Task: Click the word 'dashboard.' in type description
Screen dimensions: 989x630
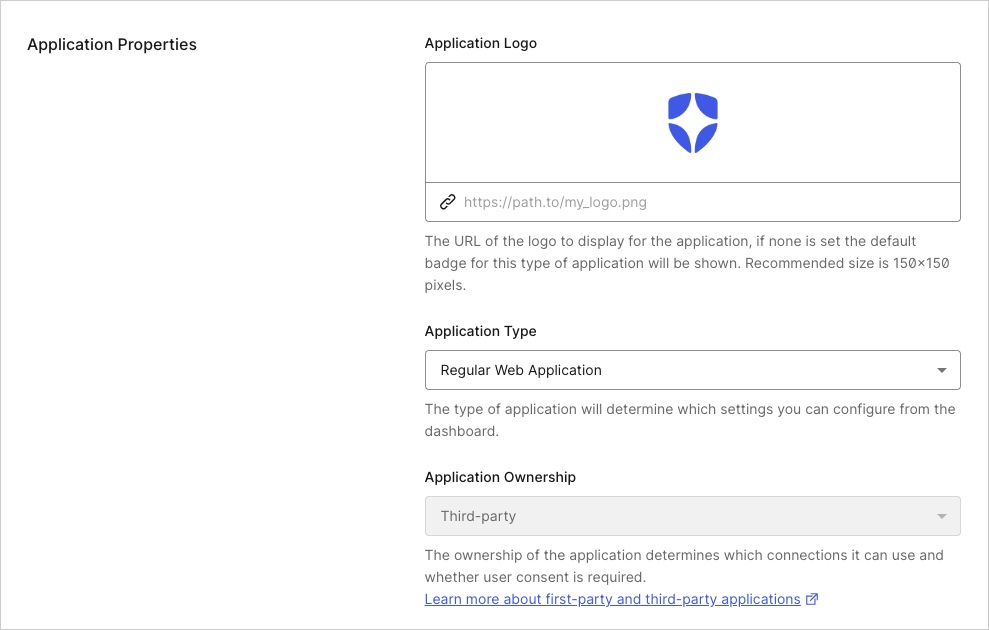Action: pyautogui.click(x=461, y=431)
